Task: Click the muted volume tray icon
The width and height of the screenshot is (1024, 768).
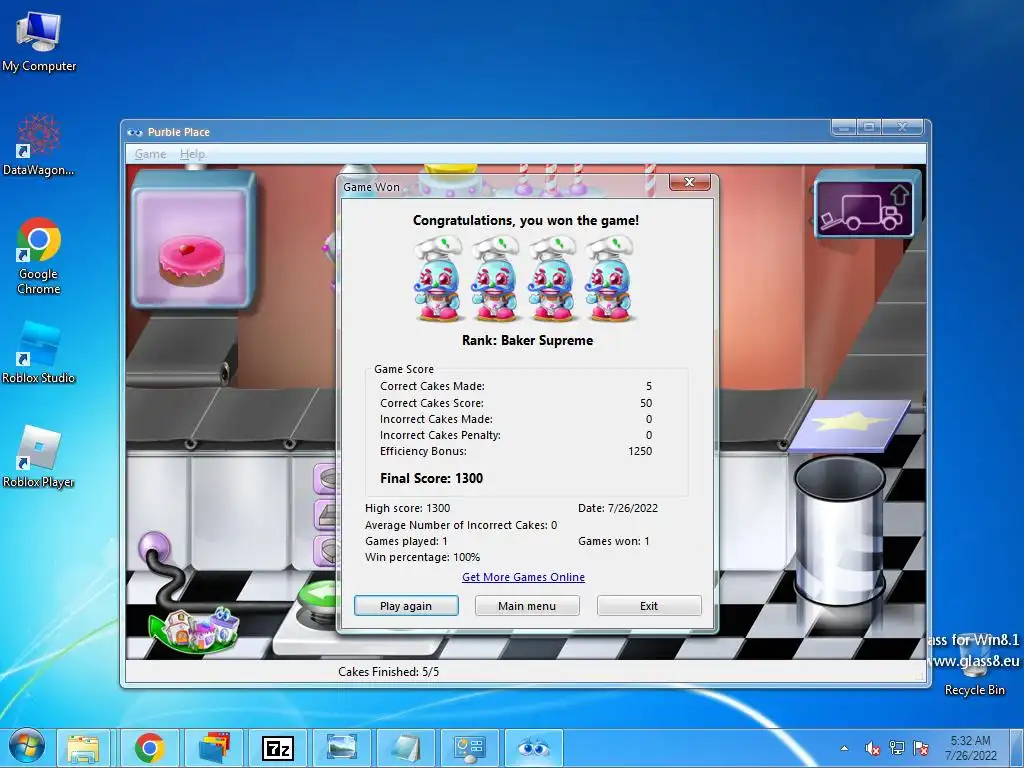Action: pos(872,748)
